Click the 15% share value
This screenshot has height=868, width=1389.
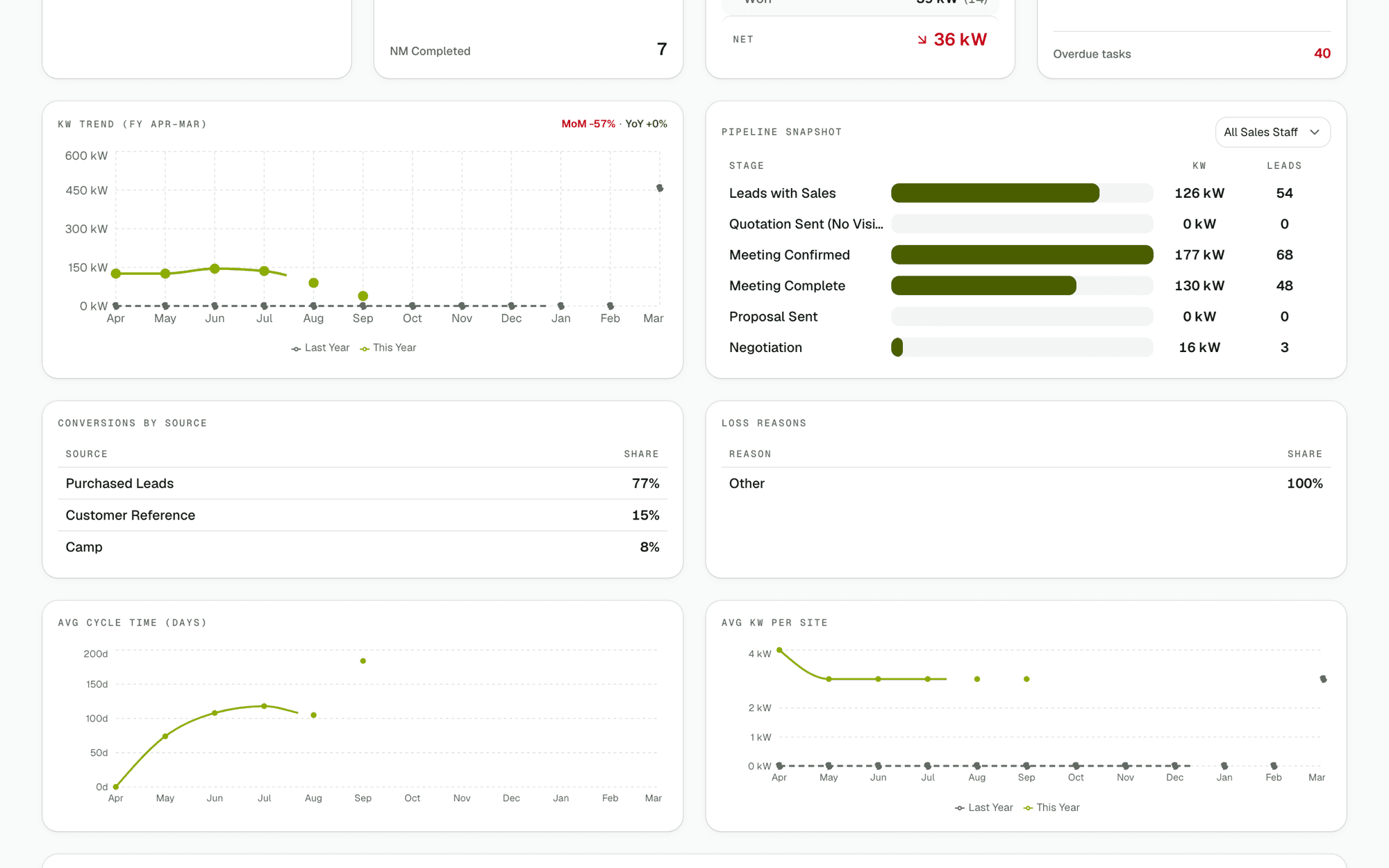(645, 515)
